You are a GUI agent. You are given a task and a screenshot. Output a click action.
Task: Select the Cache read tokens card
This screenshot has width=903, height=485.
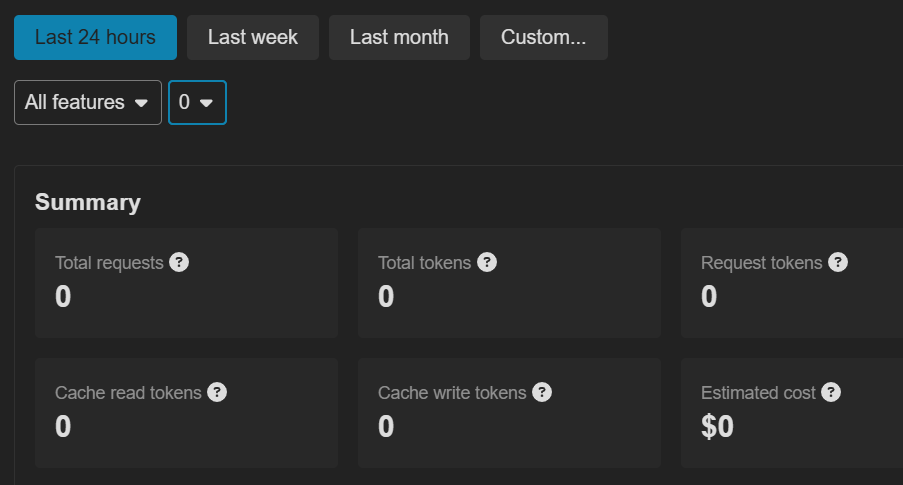(x=187, y=413)
